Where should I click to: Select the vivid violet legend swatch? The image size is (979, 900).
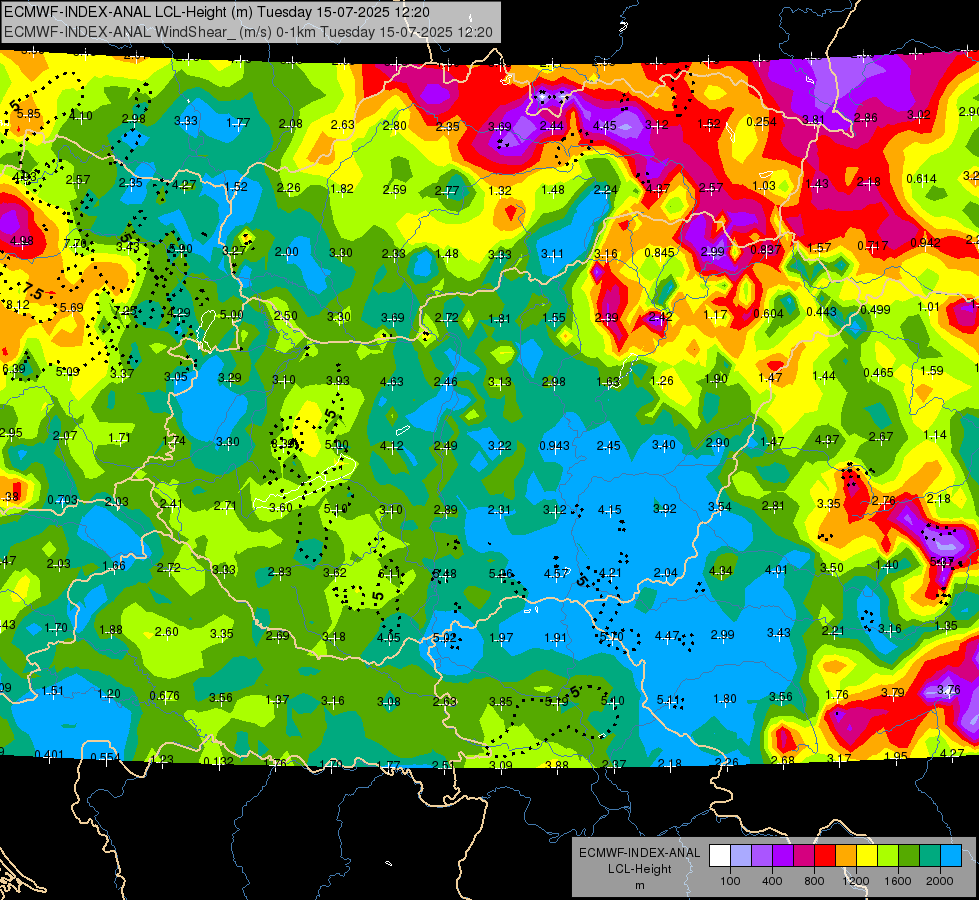[x=783, y=856]
